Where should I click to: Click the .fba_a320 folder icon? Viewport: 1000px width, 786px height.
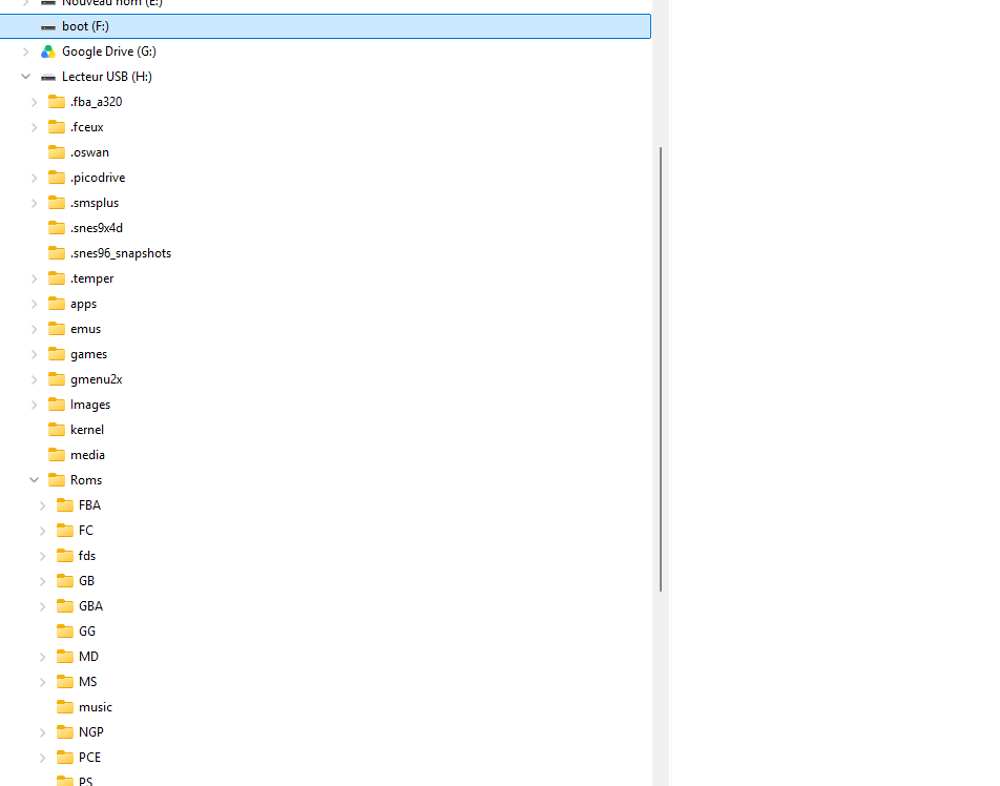[x=57, y=102]
